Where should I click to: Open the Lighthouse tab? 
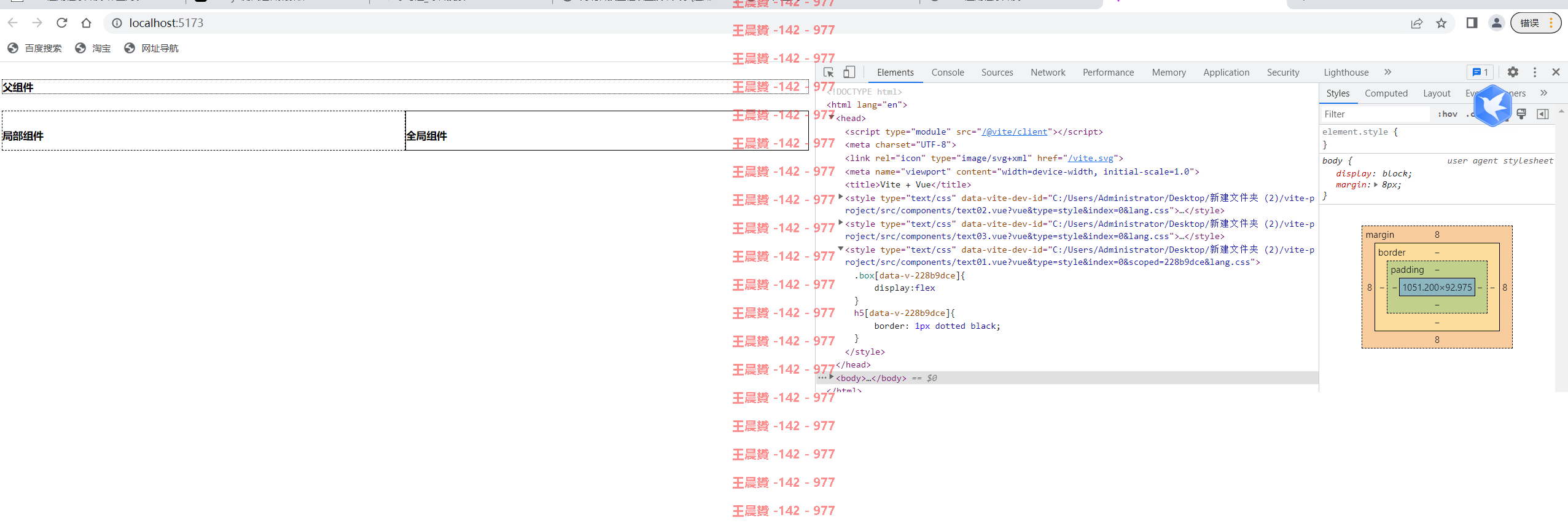click(x=1346, y=72)
